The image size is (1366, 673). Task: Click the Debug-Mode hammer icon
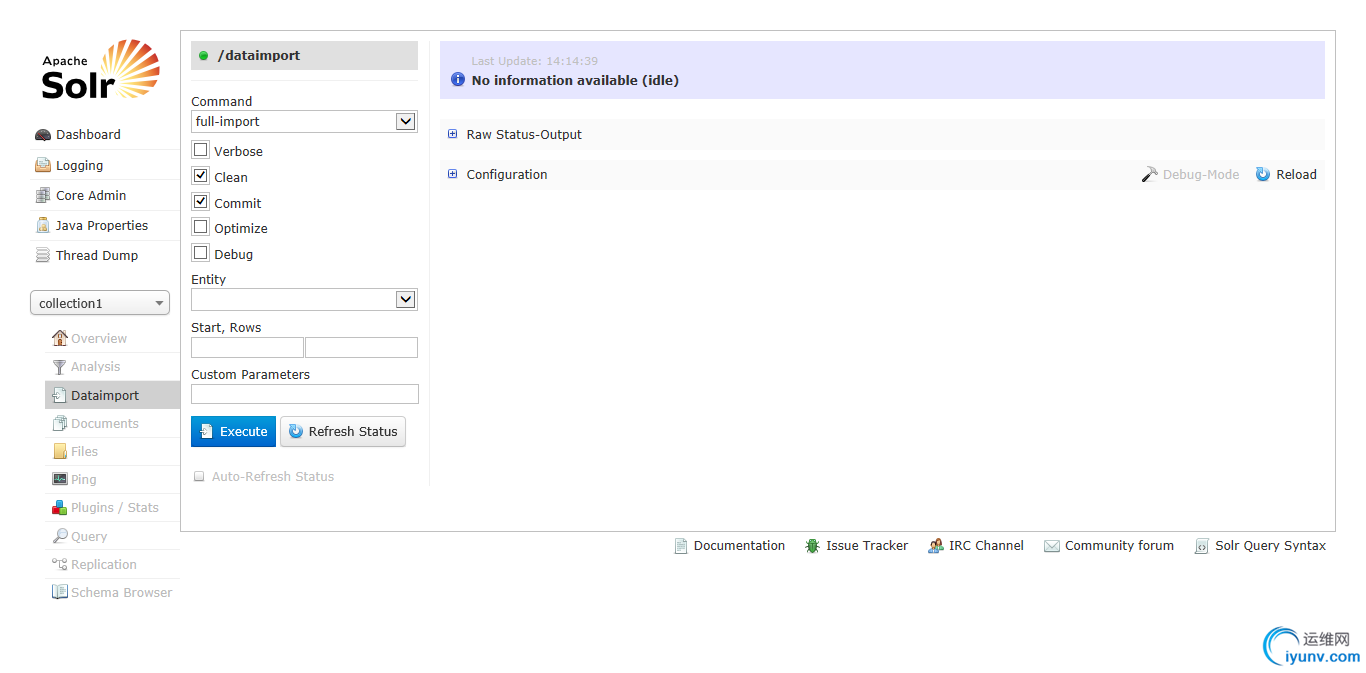click(1150, 174)
